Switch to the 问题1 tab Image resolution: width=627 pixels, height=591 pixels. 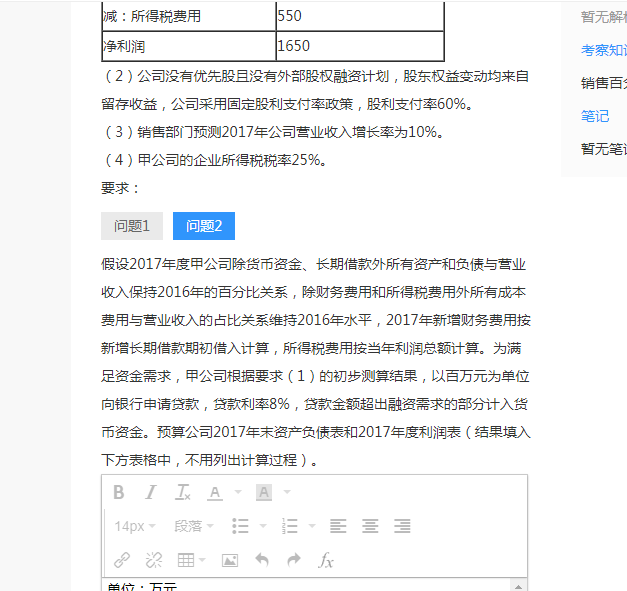pos(132,226)
